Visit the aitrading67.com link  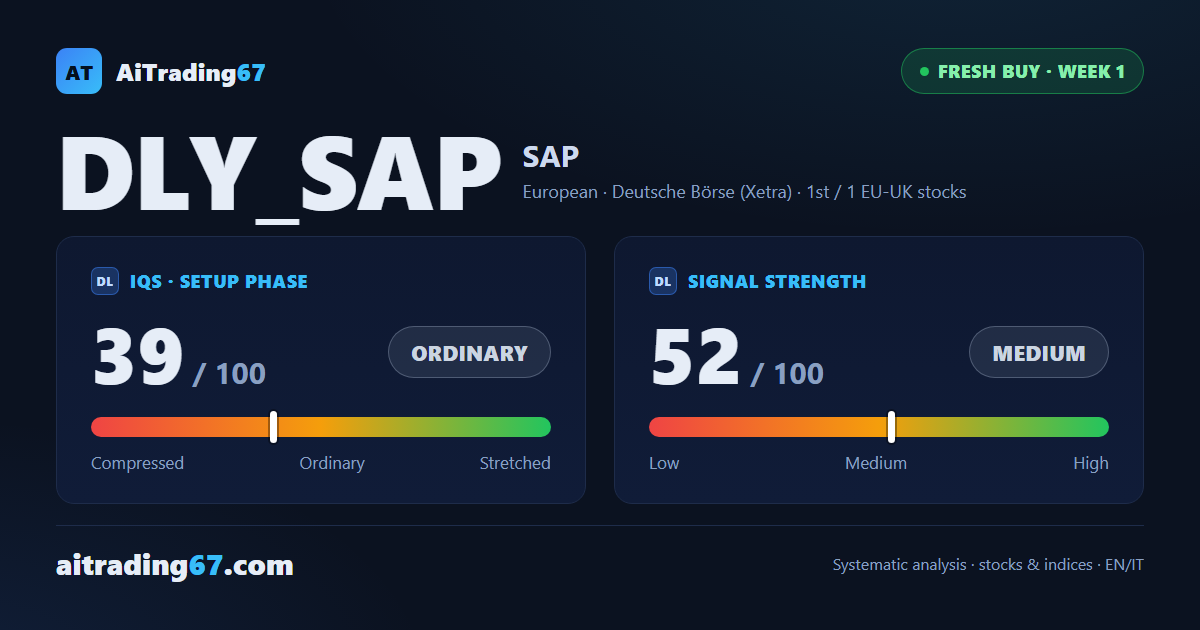tap(175, 566)
